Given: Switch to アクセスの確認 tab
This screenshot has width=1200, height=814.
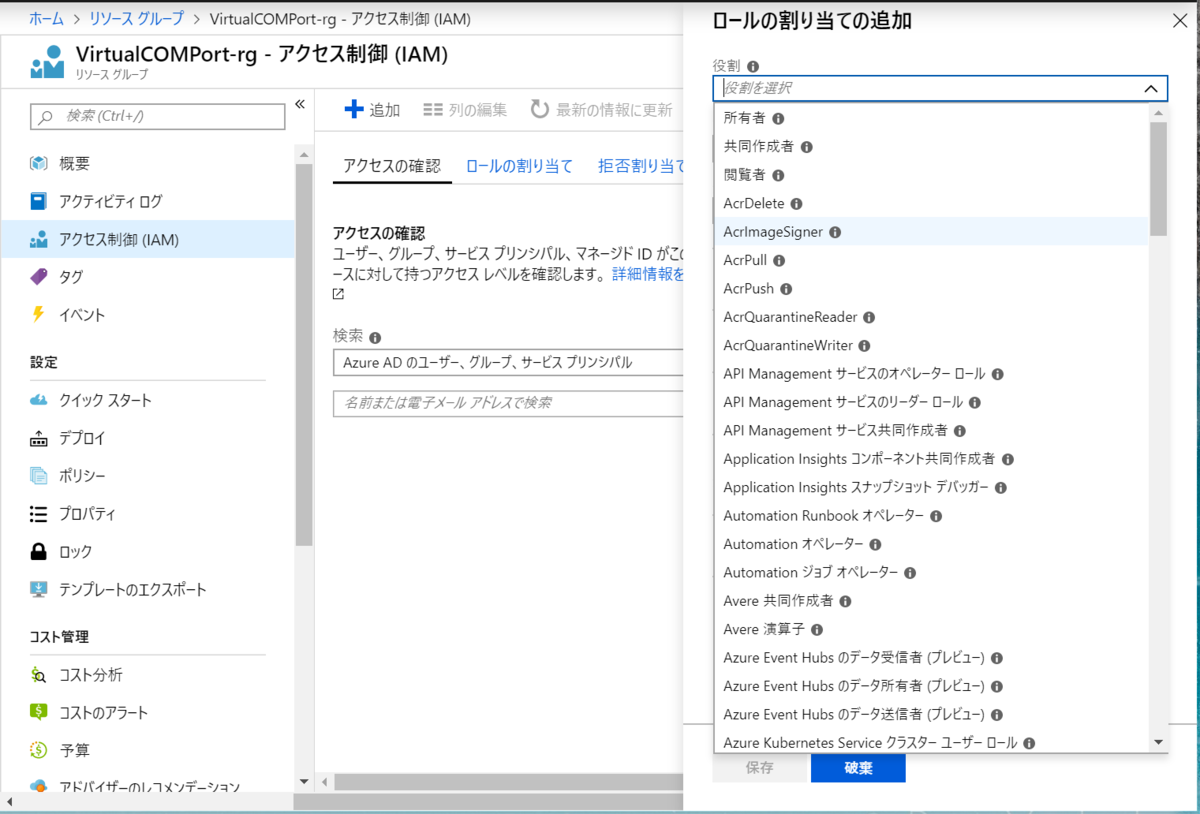Looking at the screenshot, I should point(392,166).
